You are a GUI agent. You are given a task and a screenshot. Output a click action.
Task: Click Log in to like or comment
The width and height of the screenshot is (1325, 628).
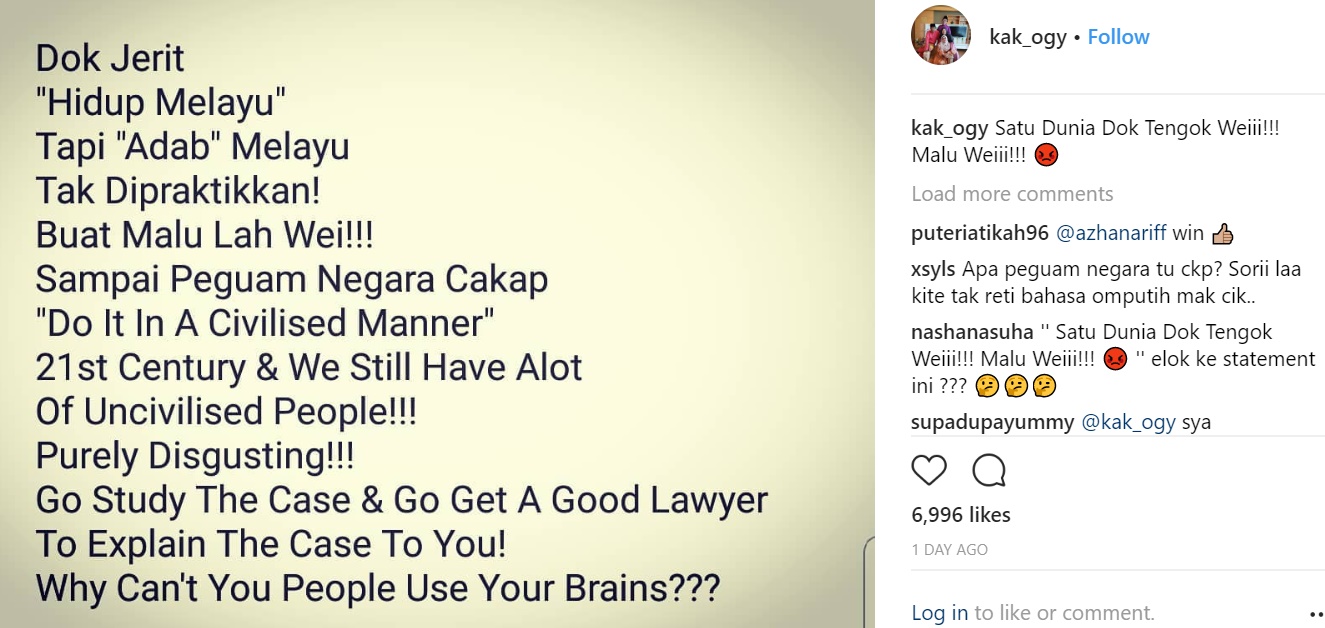coord(940,612)
